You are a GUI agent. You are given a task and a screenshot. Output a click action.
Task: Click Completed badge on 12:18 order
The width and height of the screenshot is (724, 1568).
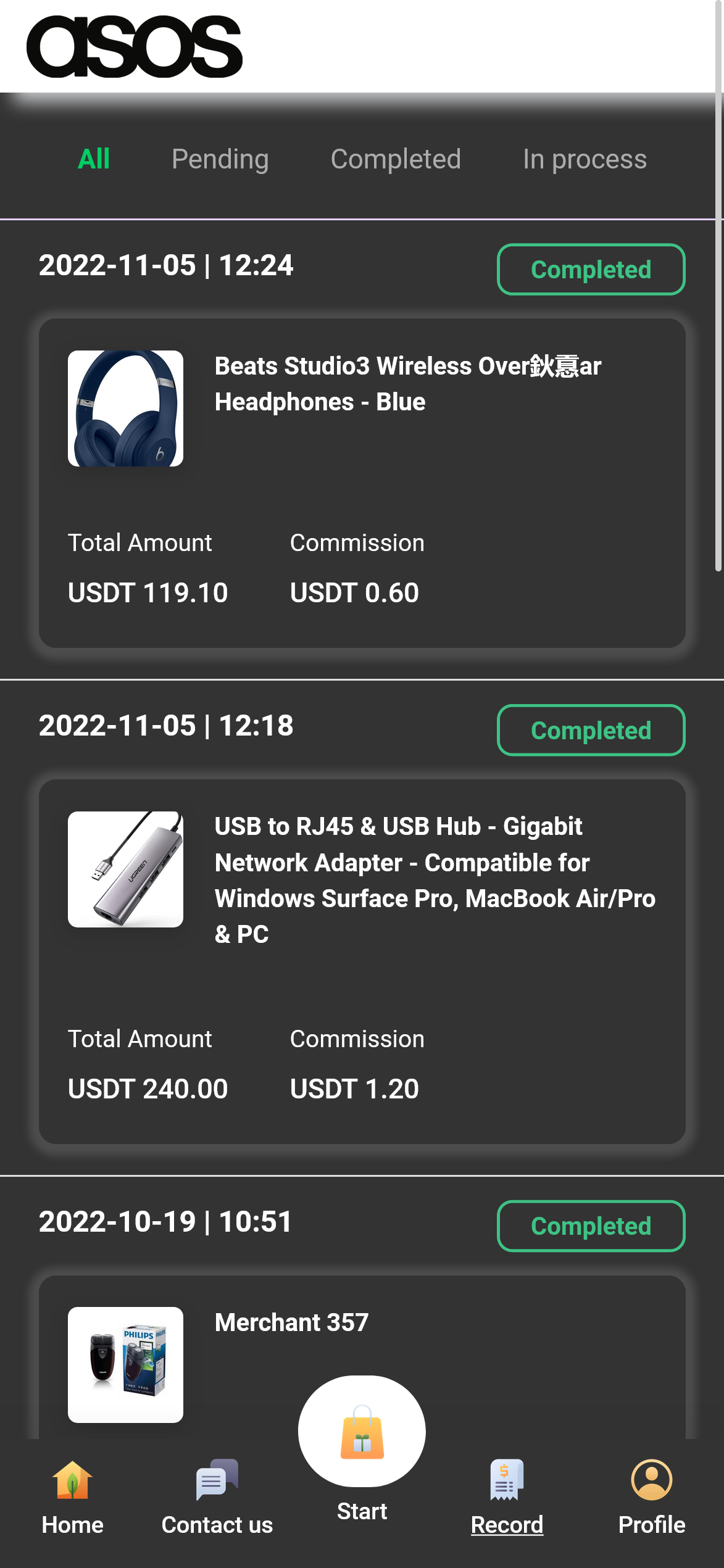coord(591,730)
